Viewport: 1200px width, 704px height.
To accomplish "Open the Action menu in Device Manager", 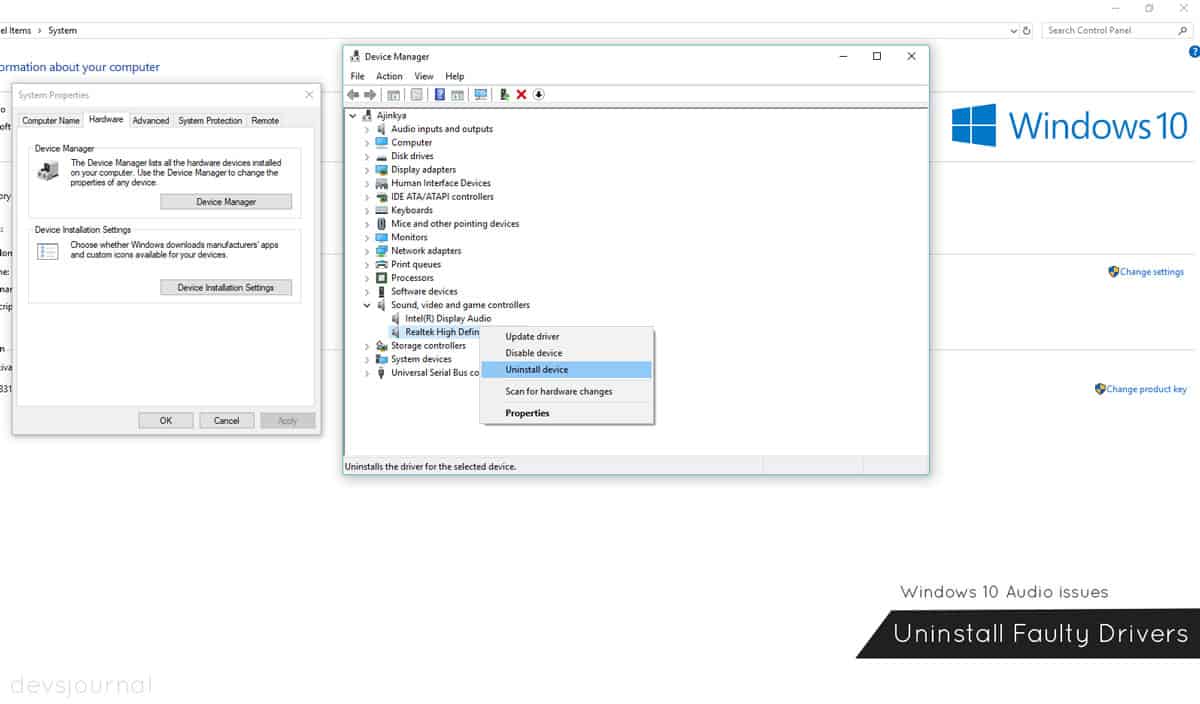I will (389, 76).
